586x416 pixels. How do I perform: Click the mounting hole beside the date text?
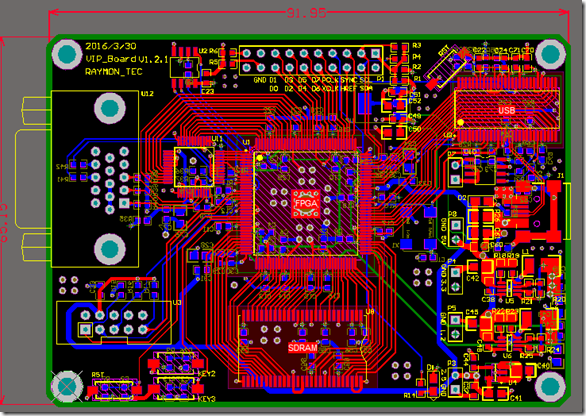(67, 54)
